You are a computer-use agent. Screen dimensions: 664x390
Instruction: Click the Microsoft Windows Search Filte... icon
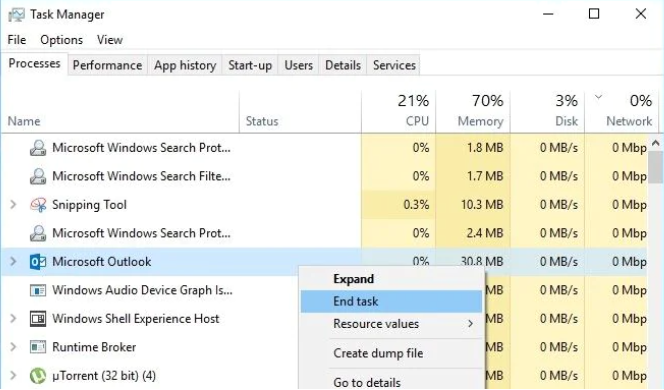pyautogui.click(x=38, y=176)
